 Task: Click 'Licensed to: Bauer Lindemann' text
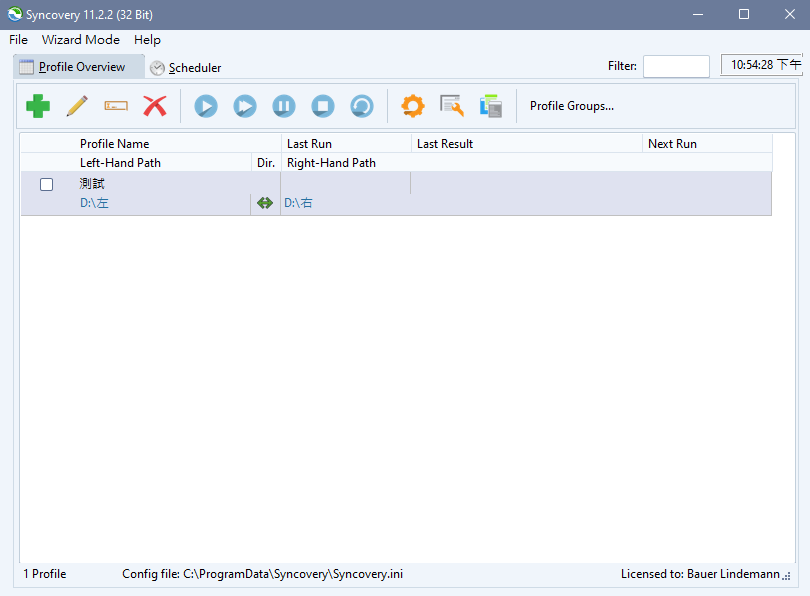coord(700,574)
